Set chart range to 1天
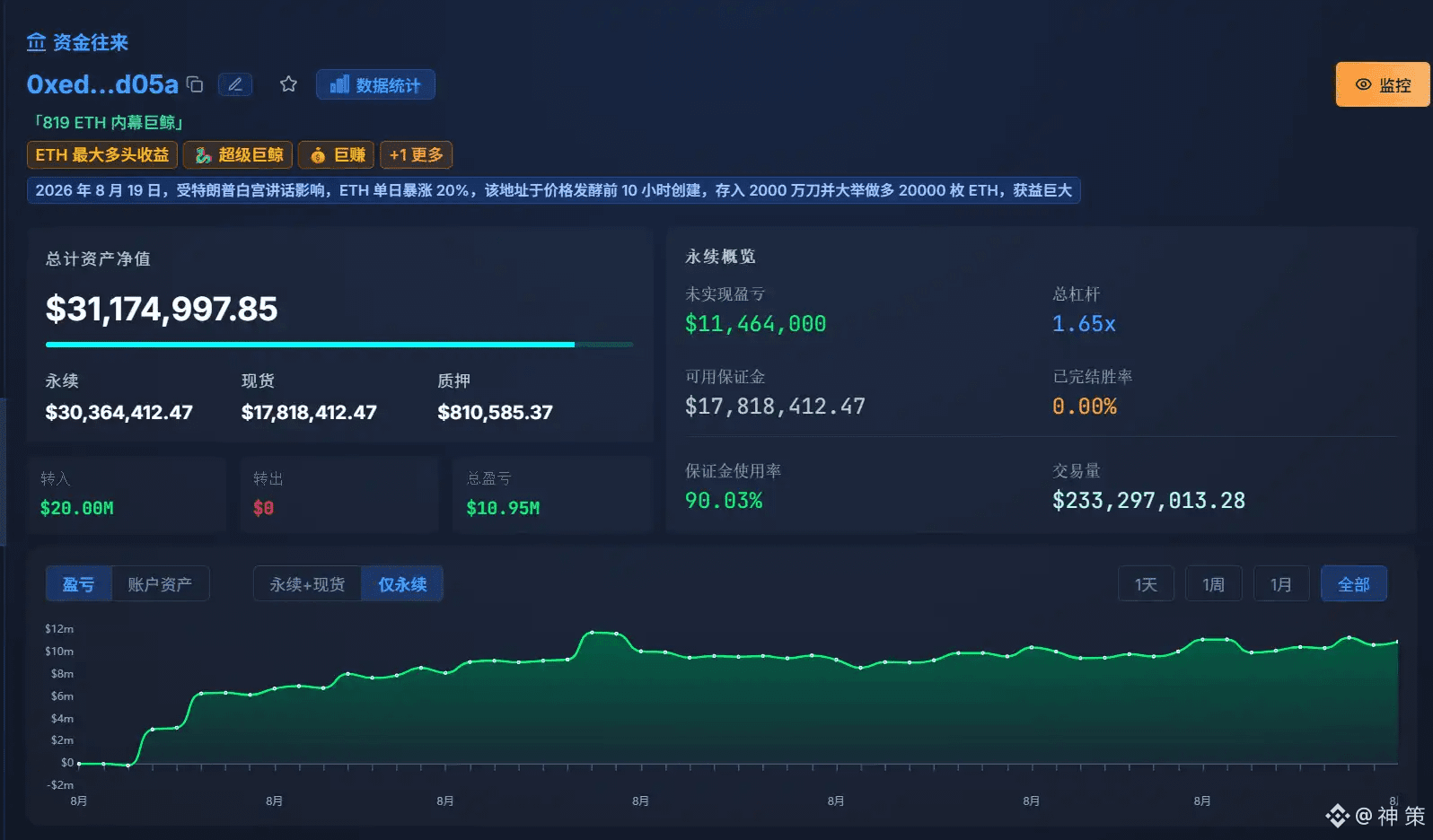The width and height of the screenshot is (1433, 840). pos(1146,584)
